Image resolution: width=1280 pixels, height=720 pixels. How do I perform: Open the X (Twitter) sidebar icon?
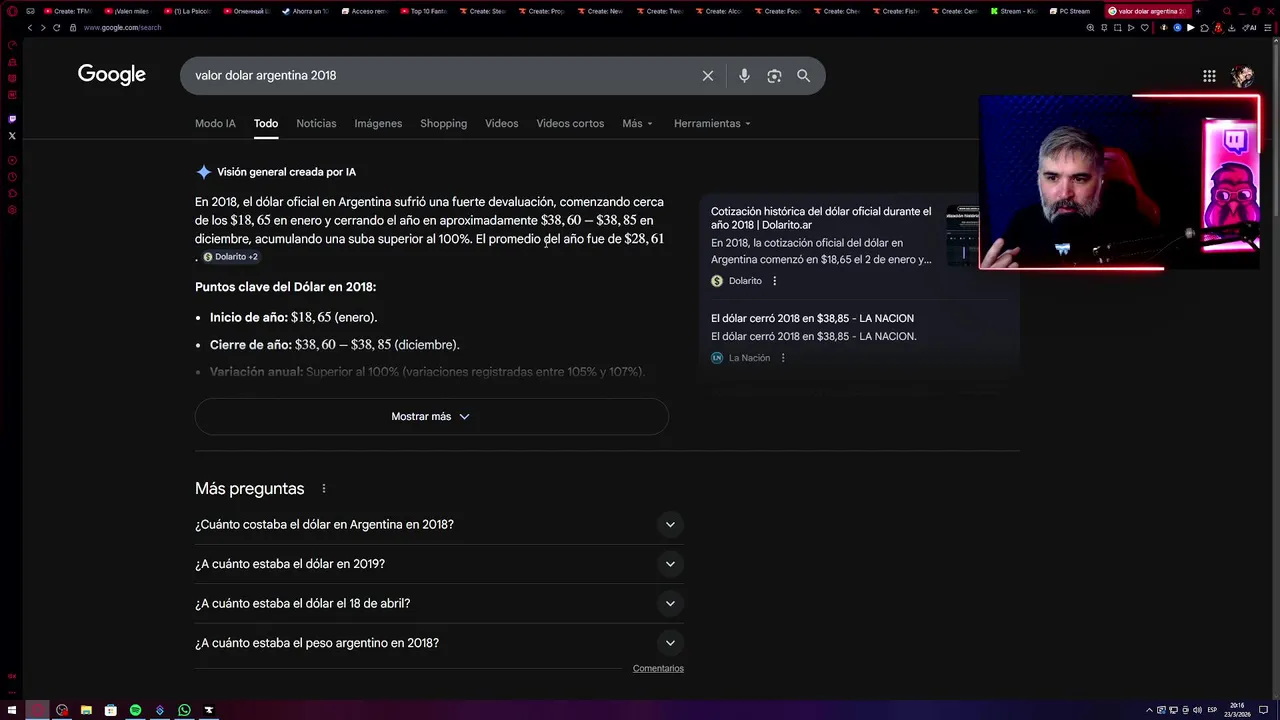[x=12, y=135]
